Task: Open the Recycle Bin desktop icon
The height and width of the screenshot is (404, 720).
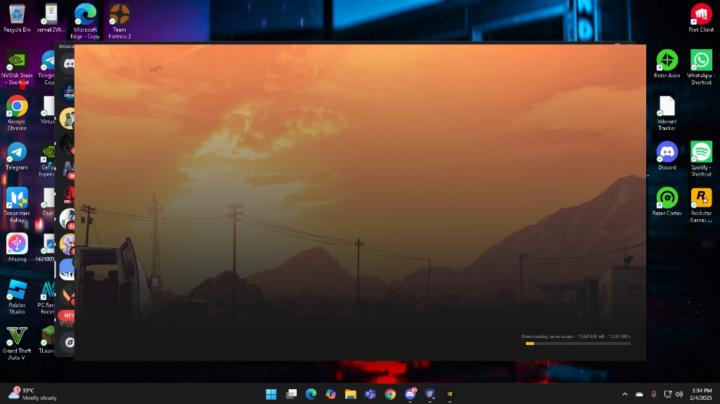Action: [17, 18]
